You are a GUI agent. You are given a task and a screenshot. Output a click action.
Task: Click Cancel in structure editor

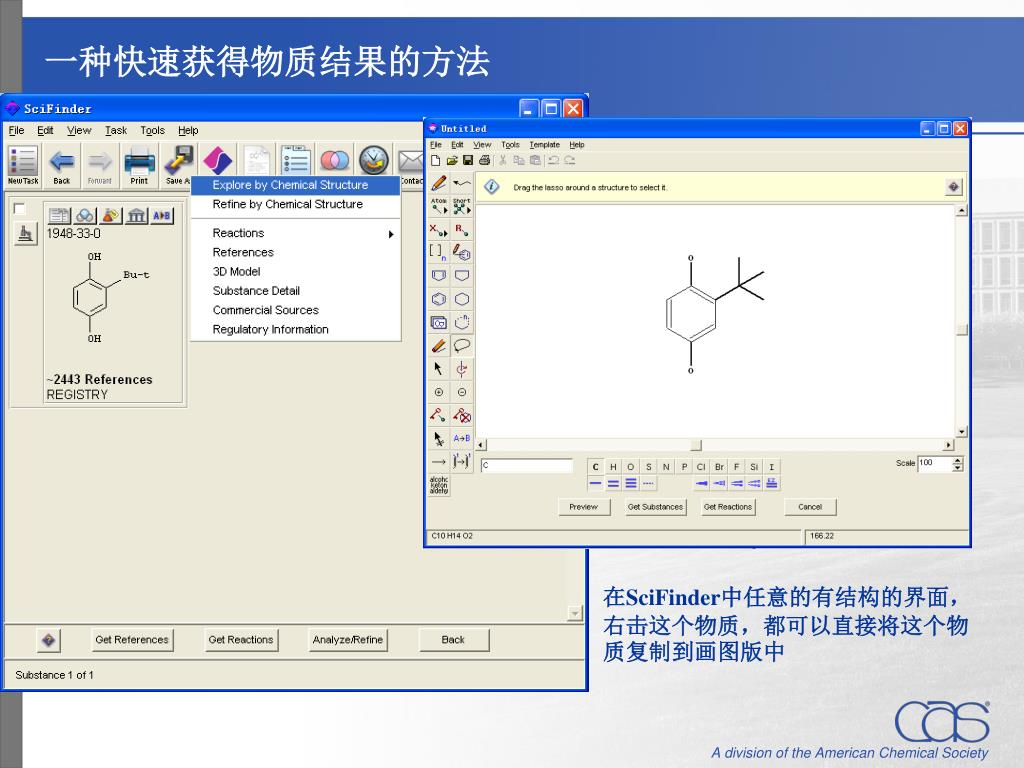click(x=810, y=507)
